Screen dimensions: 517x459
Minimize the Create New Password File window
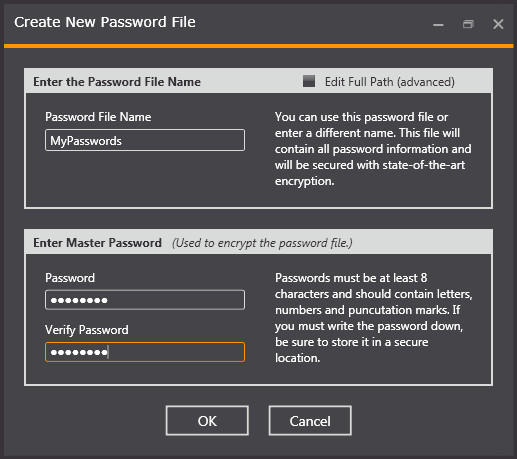pos(438,24)
